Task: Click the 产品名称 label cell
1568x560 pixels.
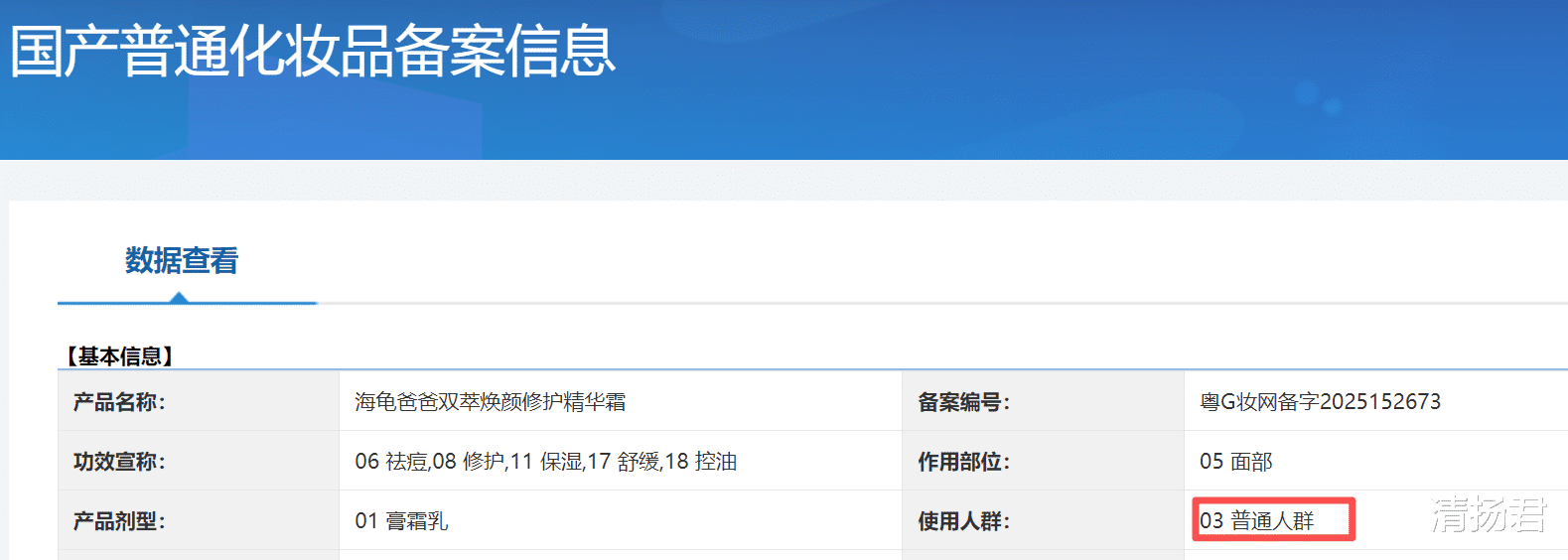Action: tap(199, 401)
